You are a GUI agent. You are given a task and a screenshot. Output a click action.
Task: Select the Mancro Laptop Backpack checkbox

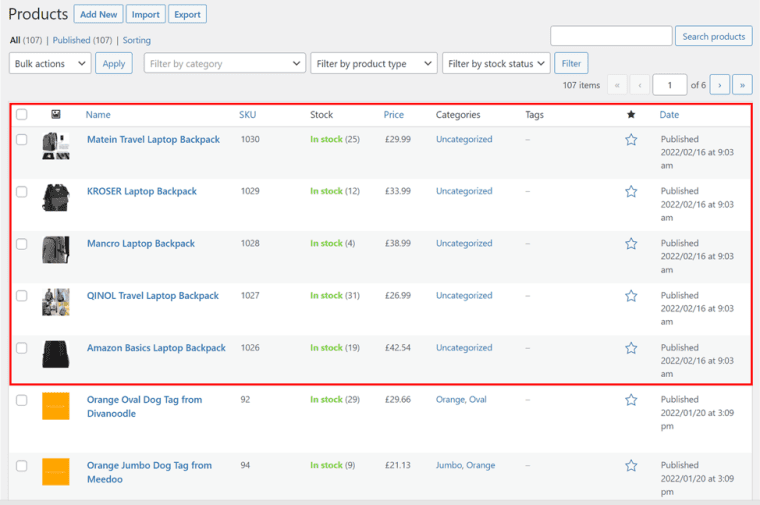point(21,243)
